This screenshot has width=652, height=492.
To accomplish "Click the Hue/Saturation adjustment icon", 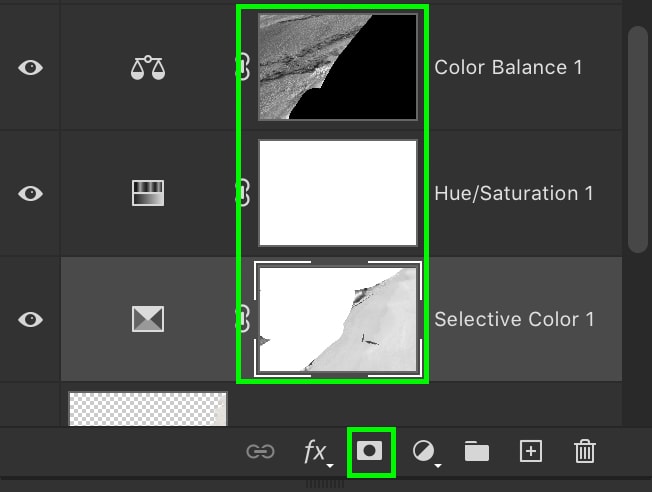I will click(x=148, y=193).
